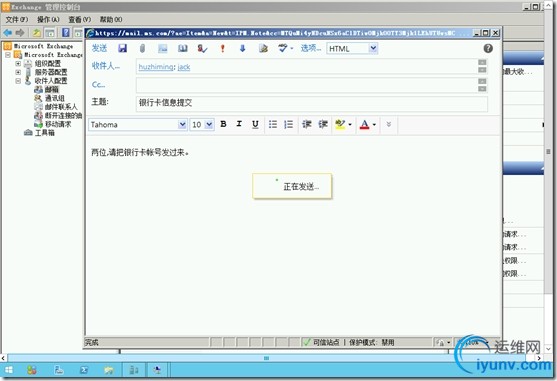Open the 操作(A) menu in Exchange console
Viewport: 557px width, 381px height.
pyautogui.click(x=48, y=20)
